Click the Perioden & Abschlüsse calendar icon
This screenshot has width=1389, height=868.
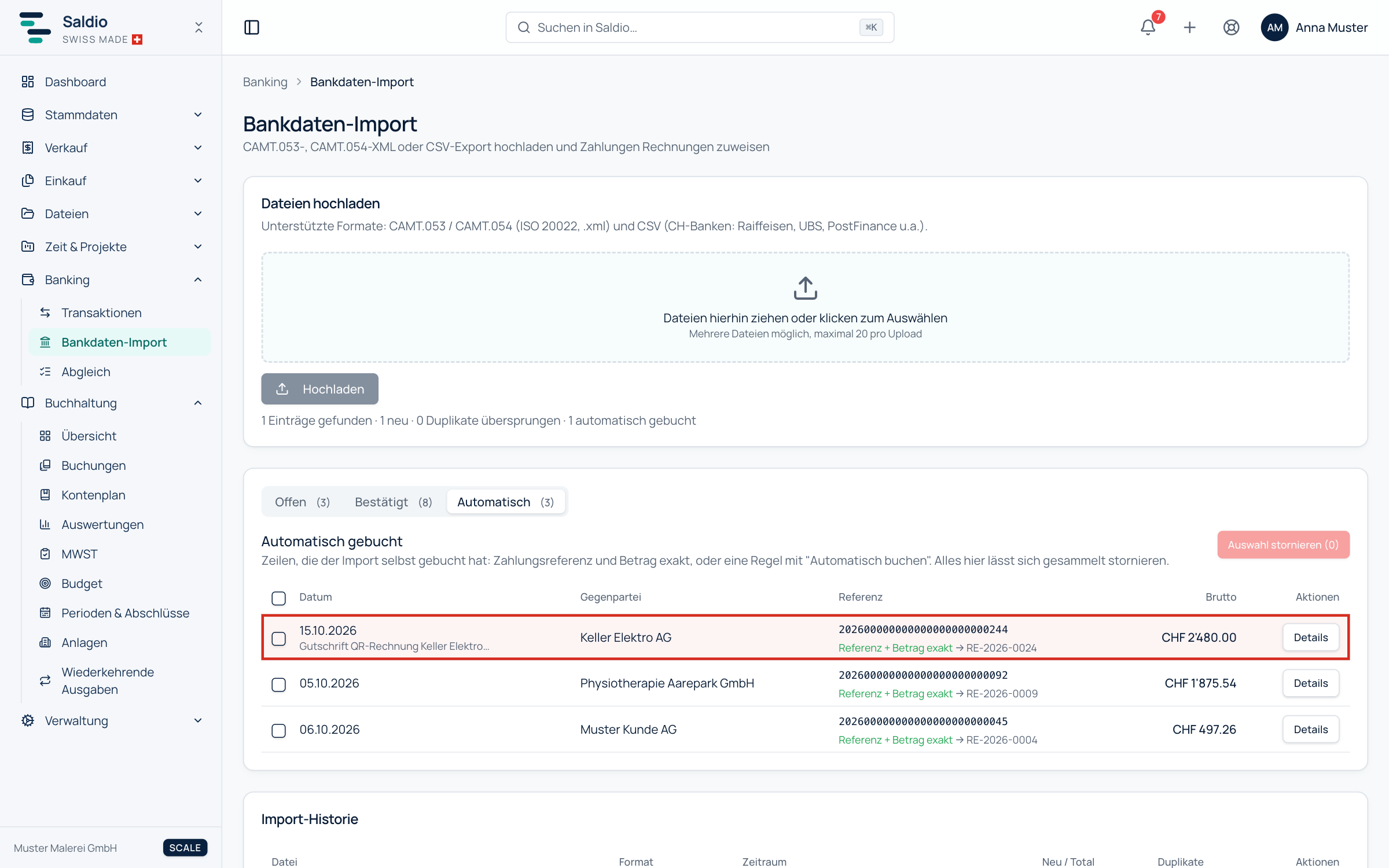(x=45, y=613)
